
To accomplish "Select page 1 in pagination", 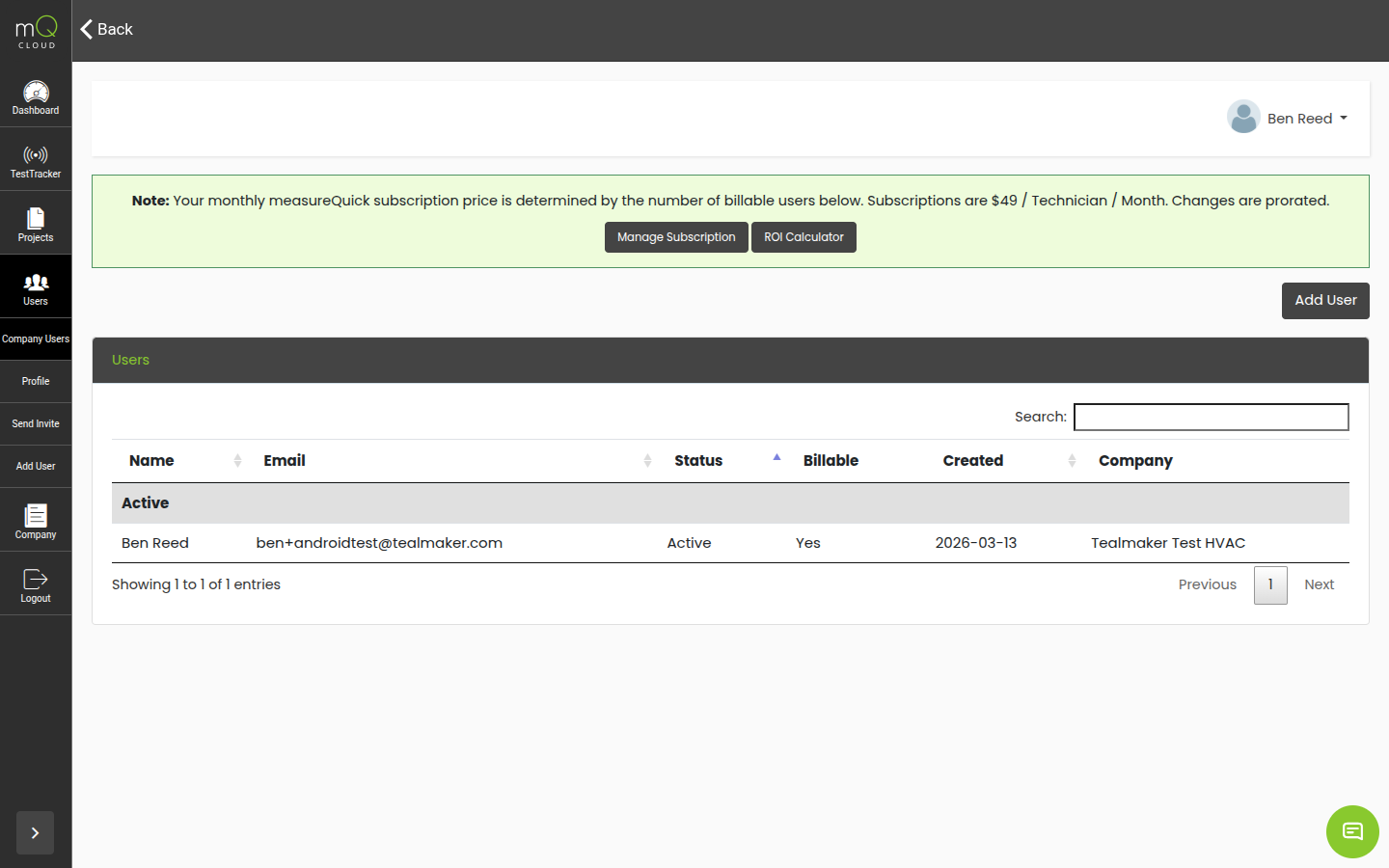I will click(x=1270, y=584).
